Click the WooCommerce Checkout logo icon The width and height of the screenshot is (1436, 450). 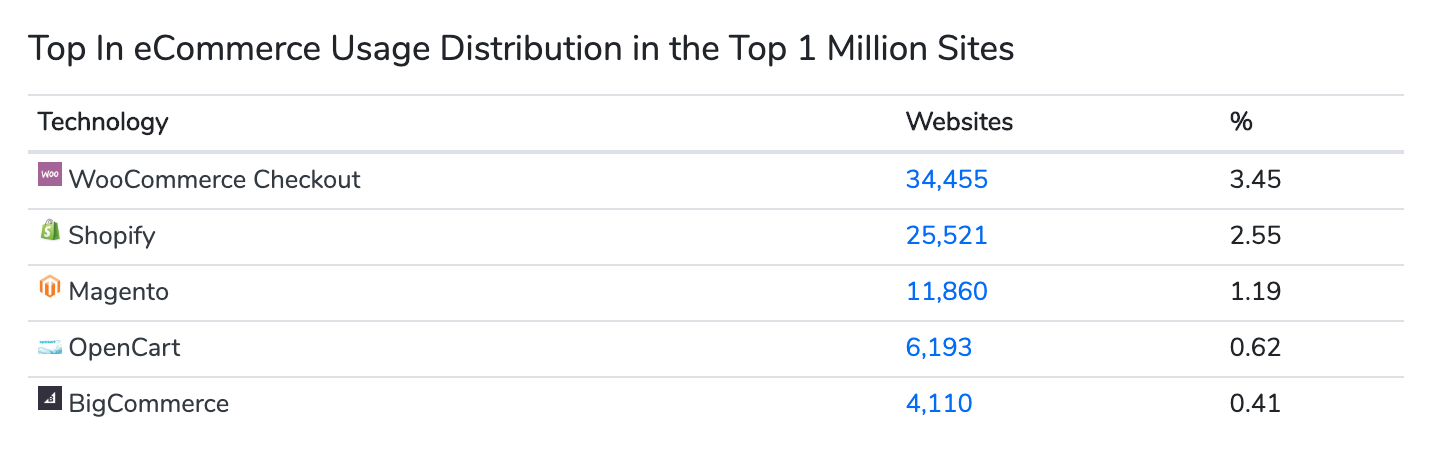[50, 174]
